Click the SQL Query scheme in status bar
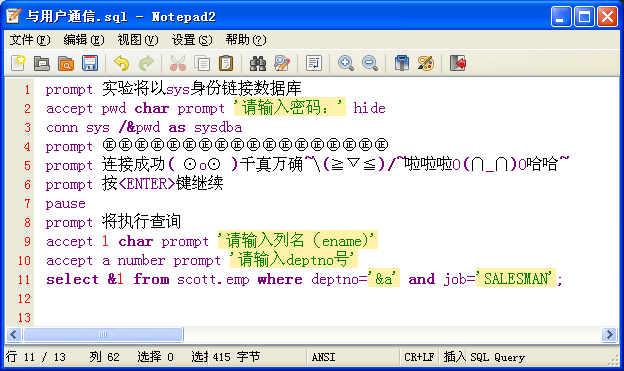Image resolution: width=624 pixels, height=371 pixels. pos(497,357)
